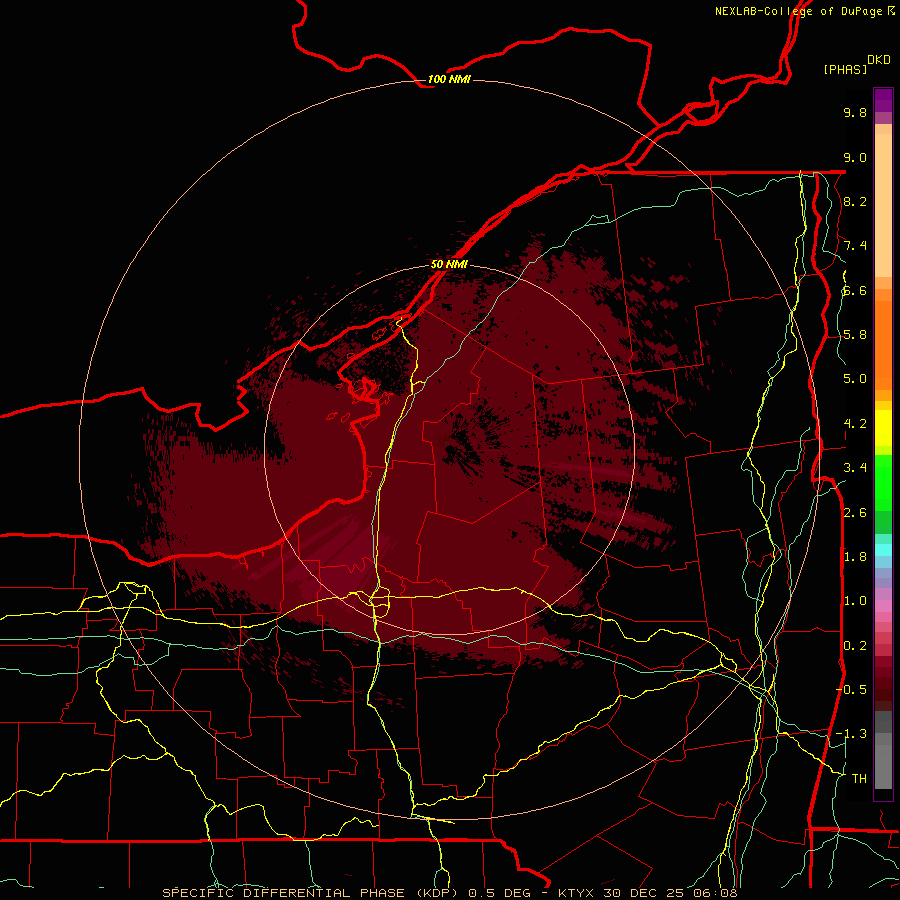Click the DKD label above the color scale
The image size is (900, 900).
click(878, 60)
